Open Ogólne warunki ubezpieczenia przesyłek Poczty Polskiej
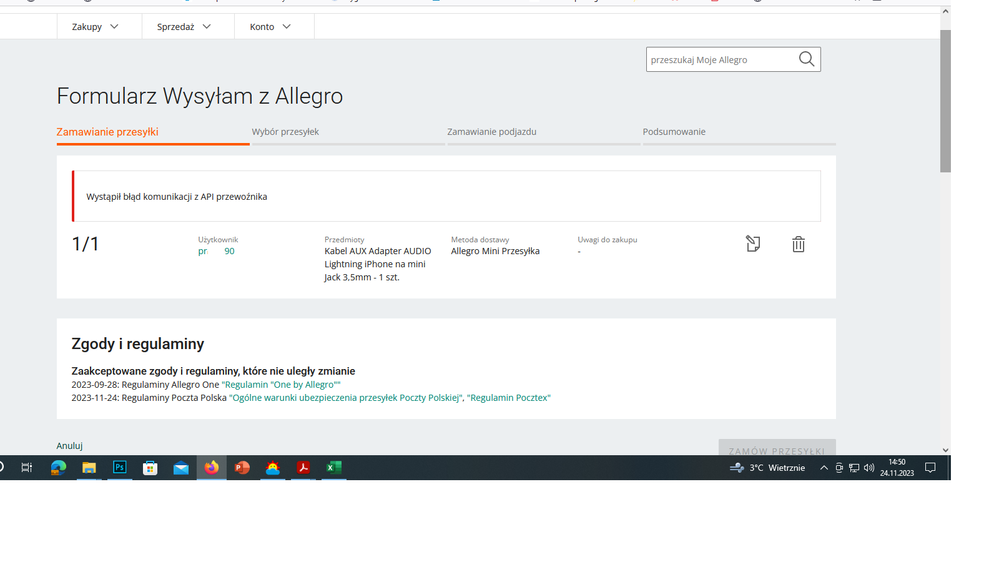Viewport: 999px width, 562px height. click(x=346, y=398)
